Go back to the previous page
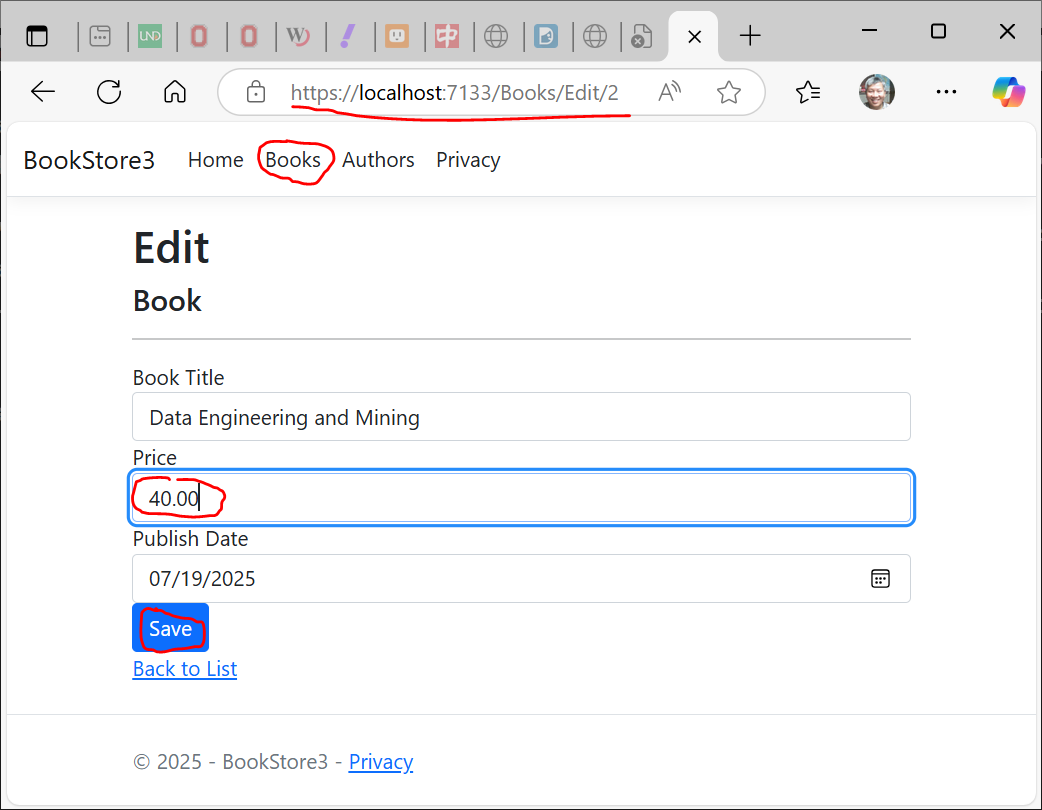1042x810 pixels. point(43,92)
